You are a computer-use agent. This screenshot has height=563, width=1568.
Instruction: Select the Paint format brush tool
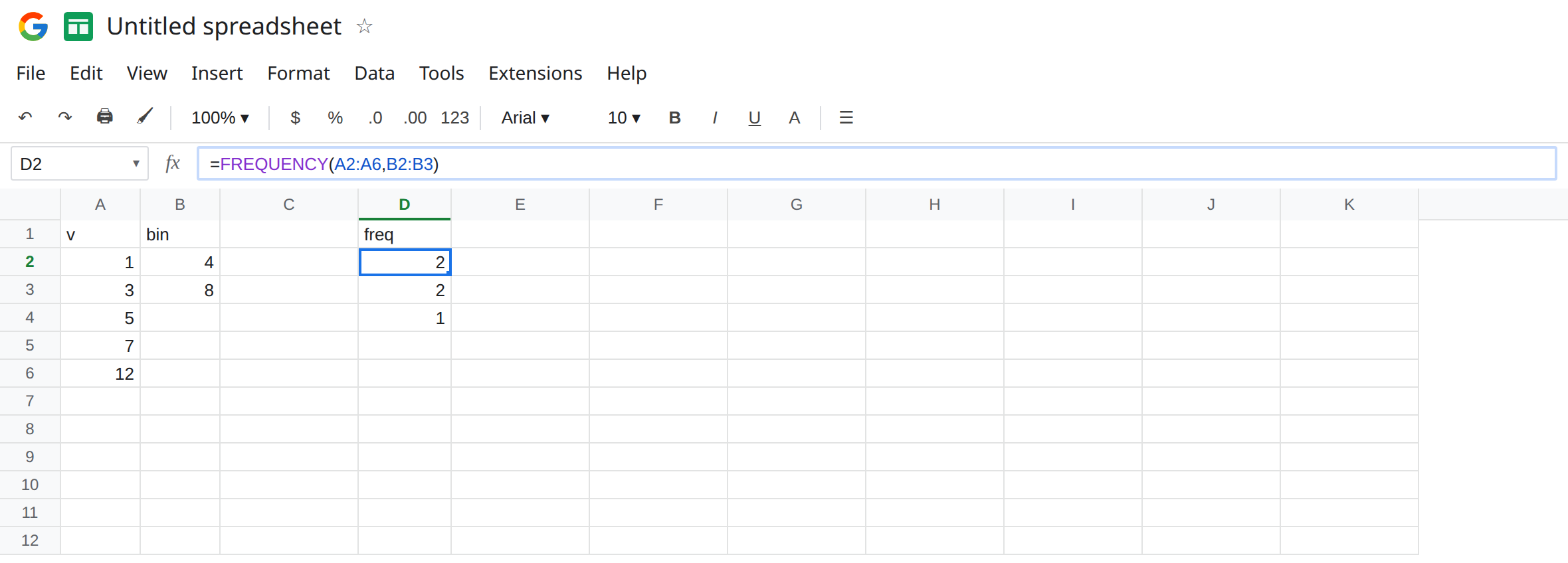pos(145,117)
